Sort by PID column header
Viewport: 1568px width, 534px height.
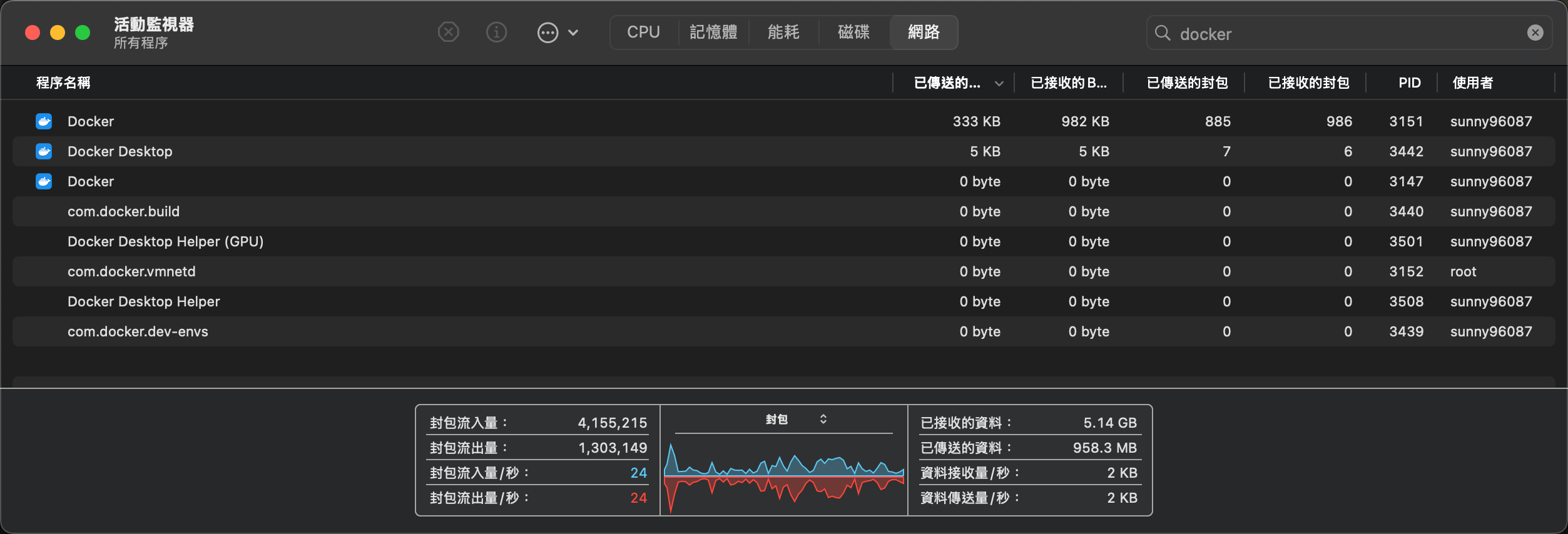click(x=1410, y=83)
